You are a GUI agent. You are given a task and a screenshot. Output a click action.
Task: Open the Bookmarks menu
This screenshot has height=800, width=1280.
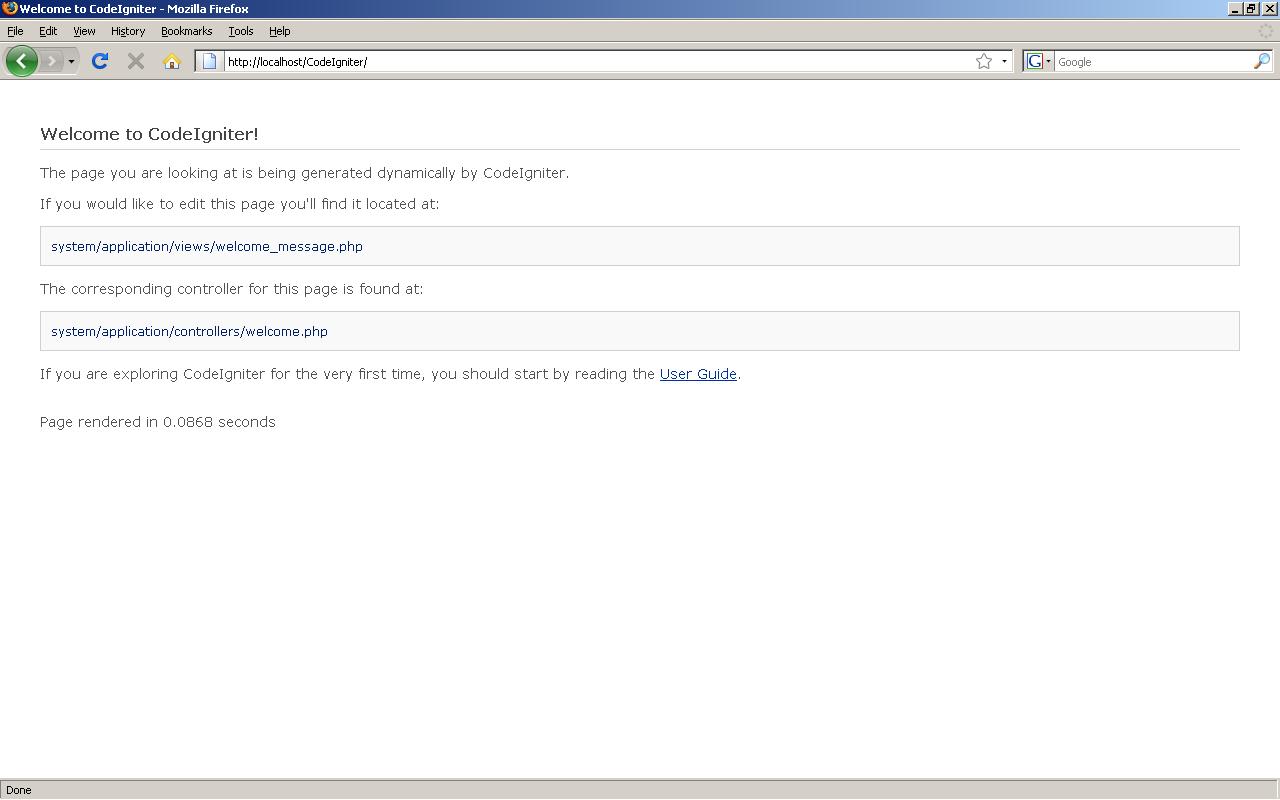coord(186,31)
